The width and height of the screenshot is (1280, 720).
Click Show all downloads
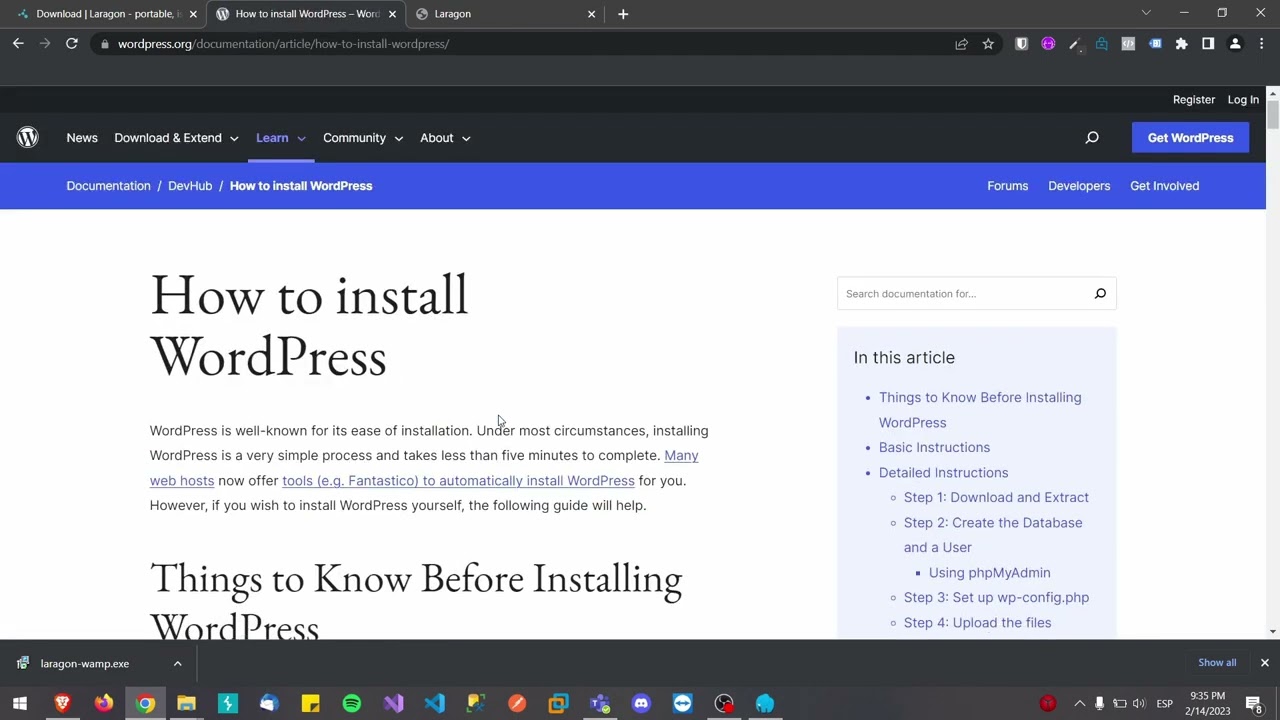coord(1217,663)
